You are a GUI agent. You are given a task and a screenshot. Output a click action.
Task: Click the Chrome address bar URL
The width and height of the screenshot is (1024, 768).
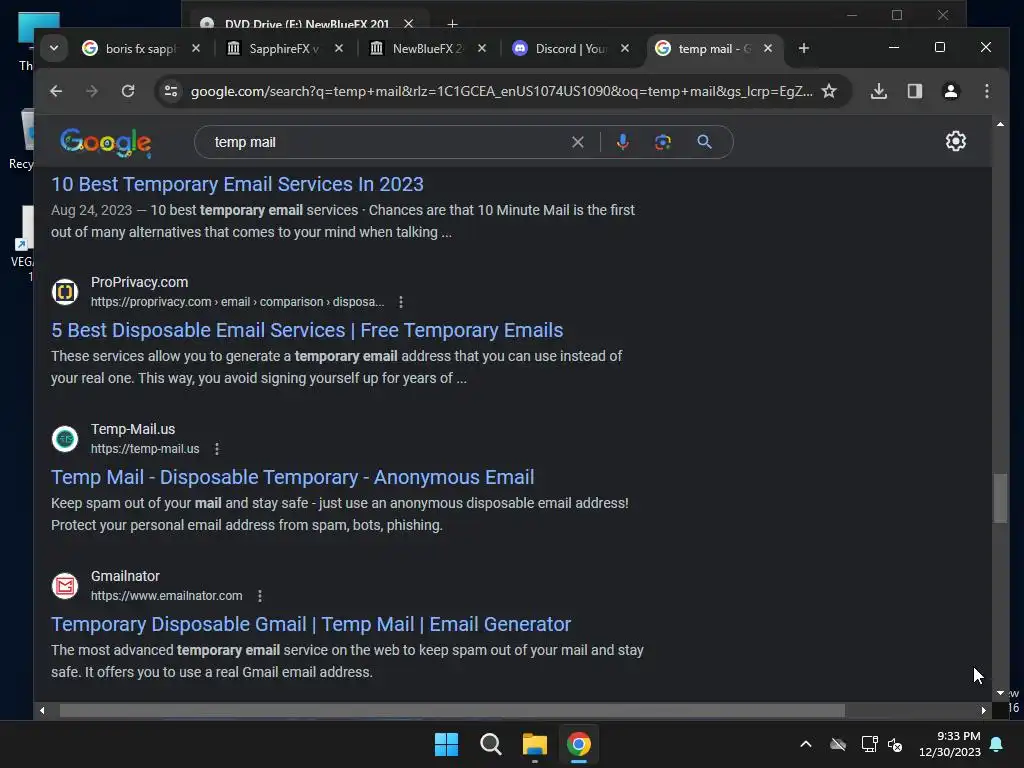tap(501, 91)
